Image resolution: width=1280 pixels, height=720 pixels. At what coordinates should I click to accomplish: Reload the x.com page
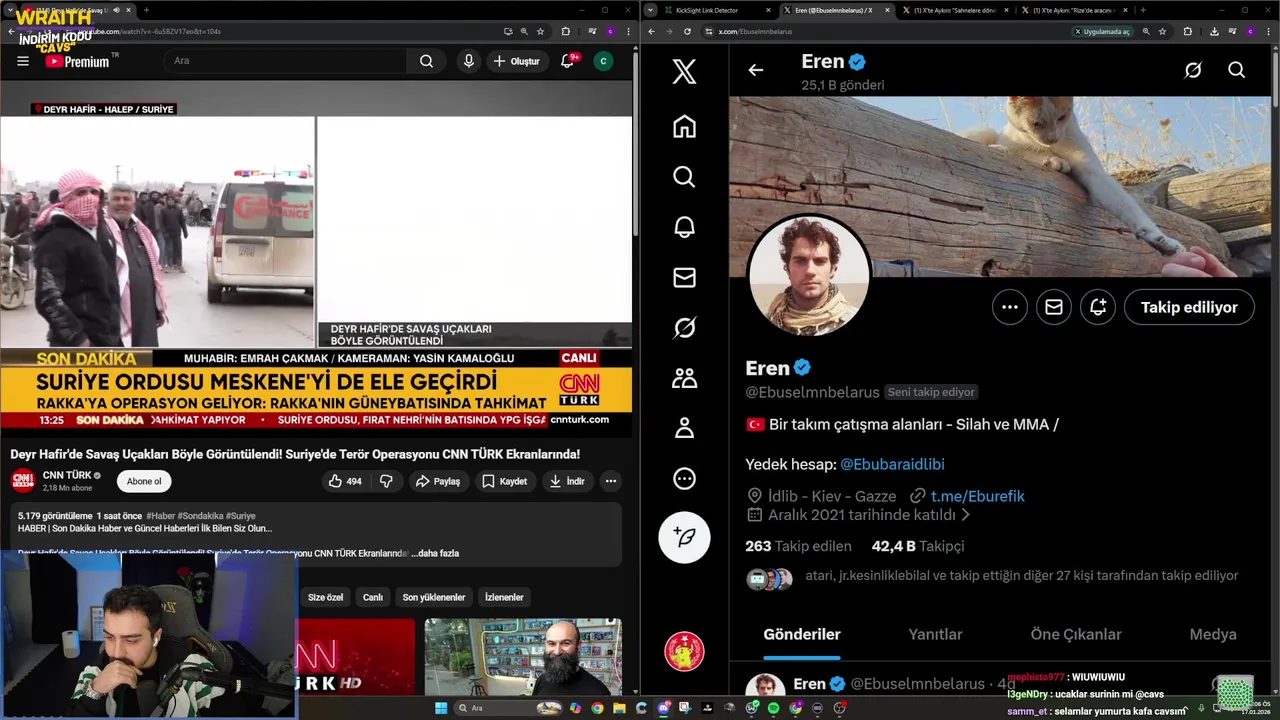point(687,31)
